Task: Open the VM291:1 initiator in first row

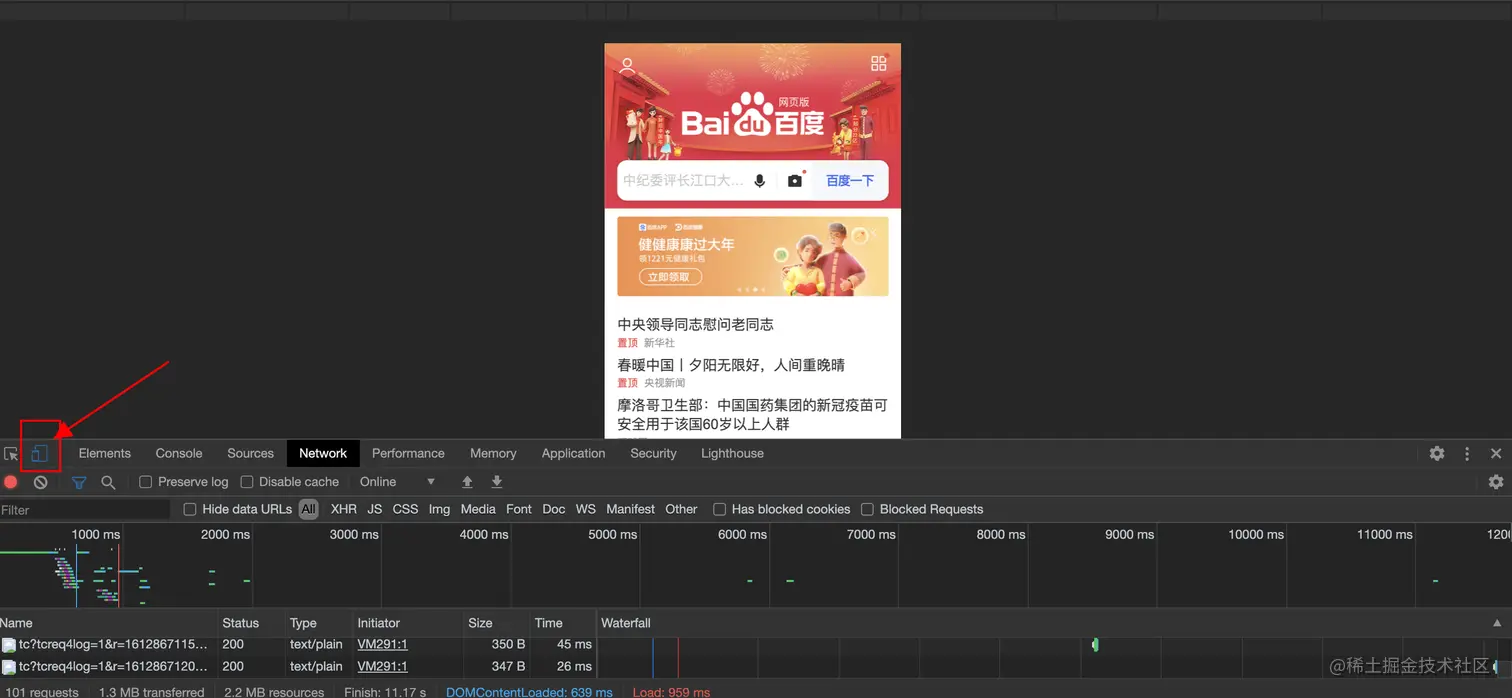Action: point(382,644)
